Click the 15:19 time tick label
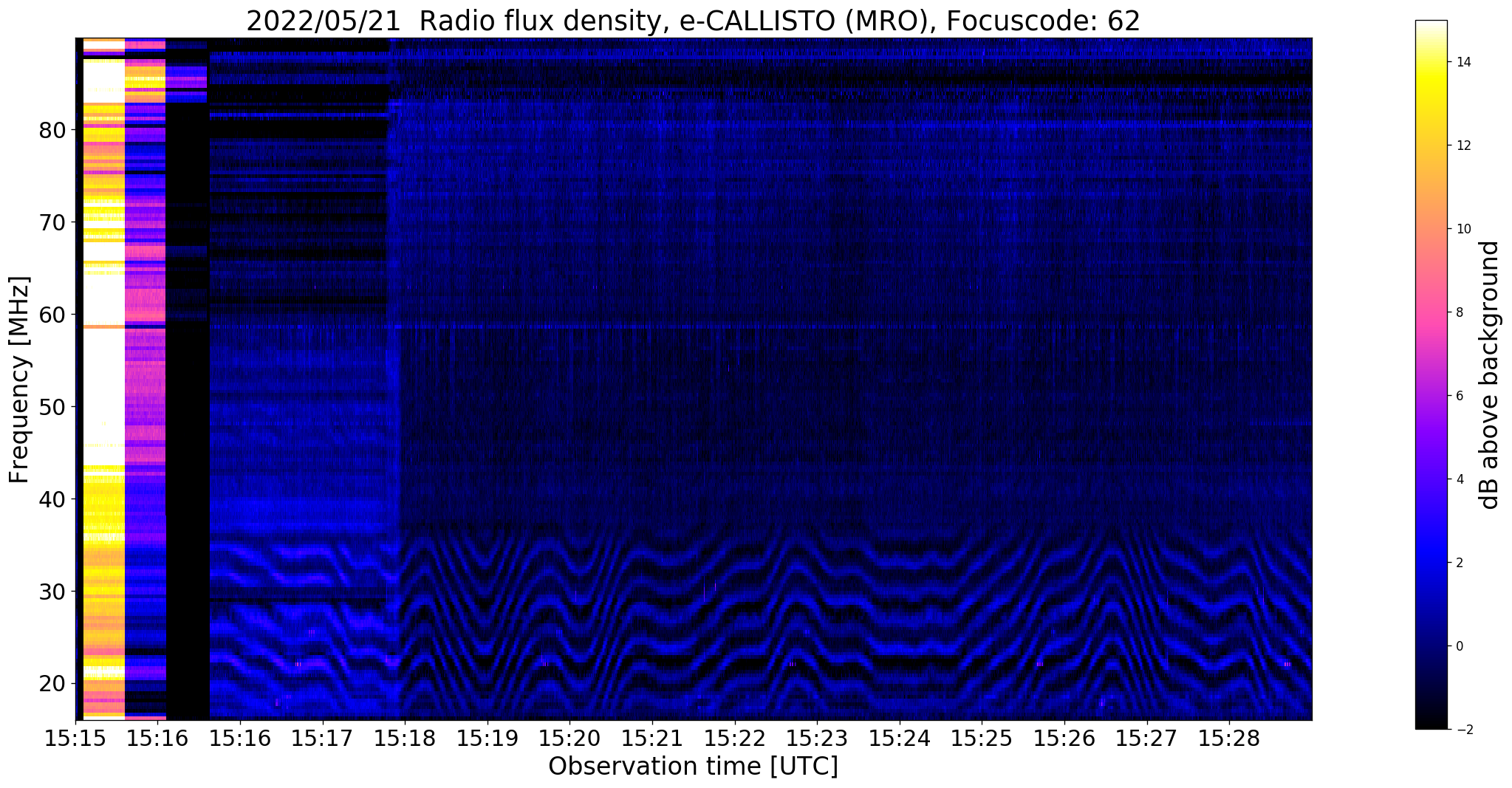The image size is (1512, 788). coord(487,739)
